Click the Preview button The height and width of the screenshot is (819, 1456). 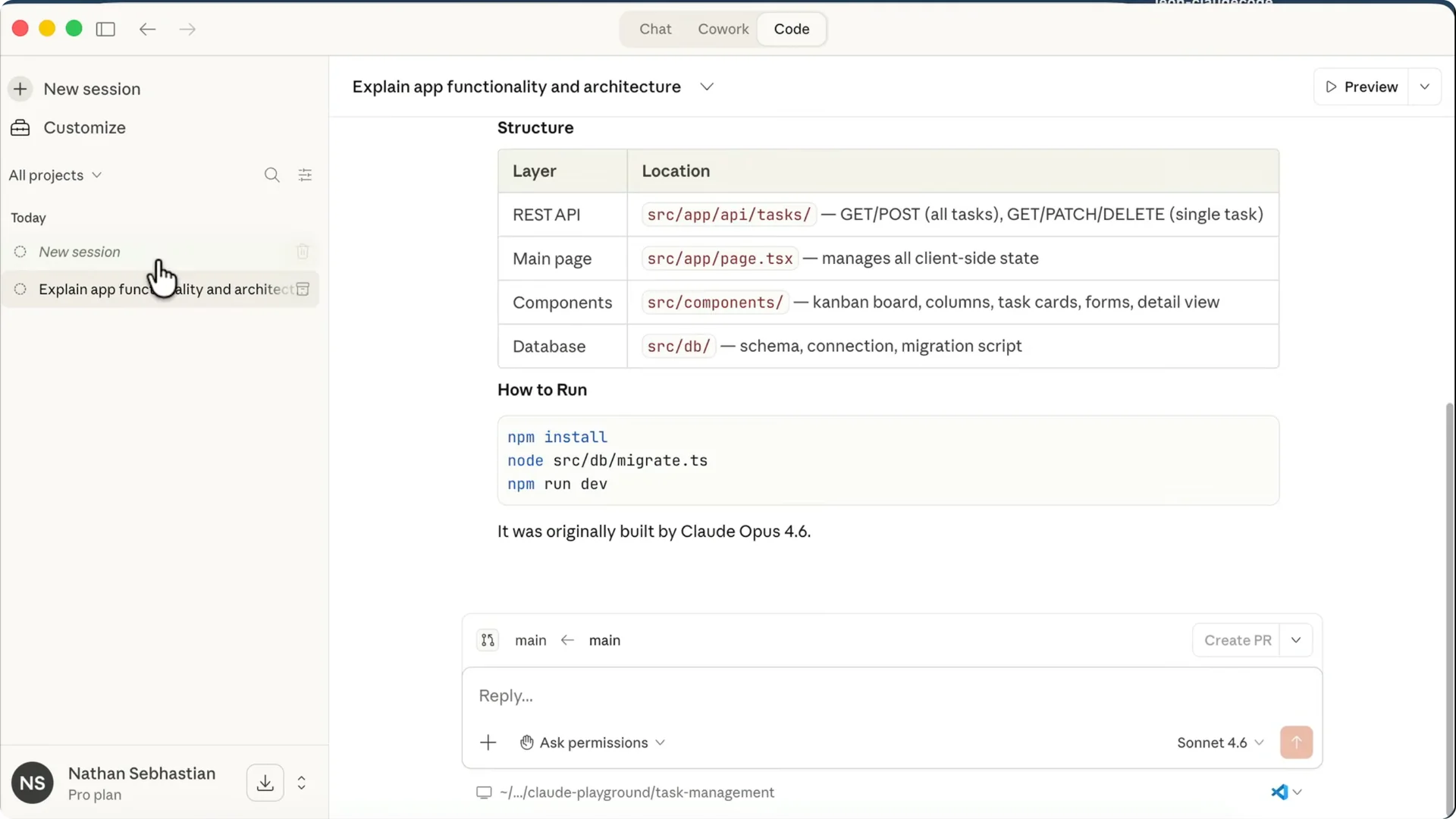[1361, 86]
